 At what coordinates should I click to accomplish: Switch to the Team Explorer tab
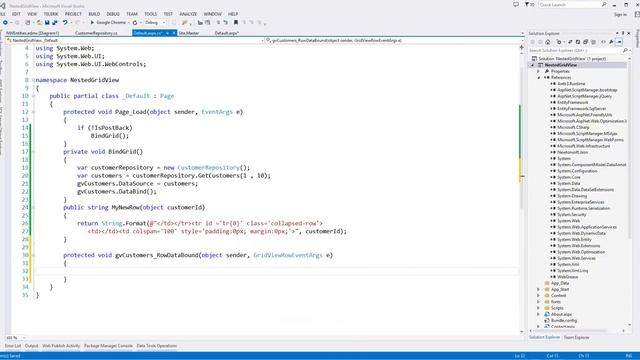tap(576, 338)
